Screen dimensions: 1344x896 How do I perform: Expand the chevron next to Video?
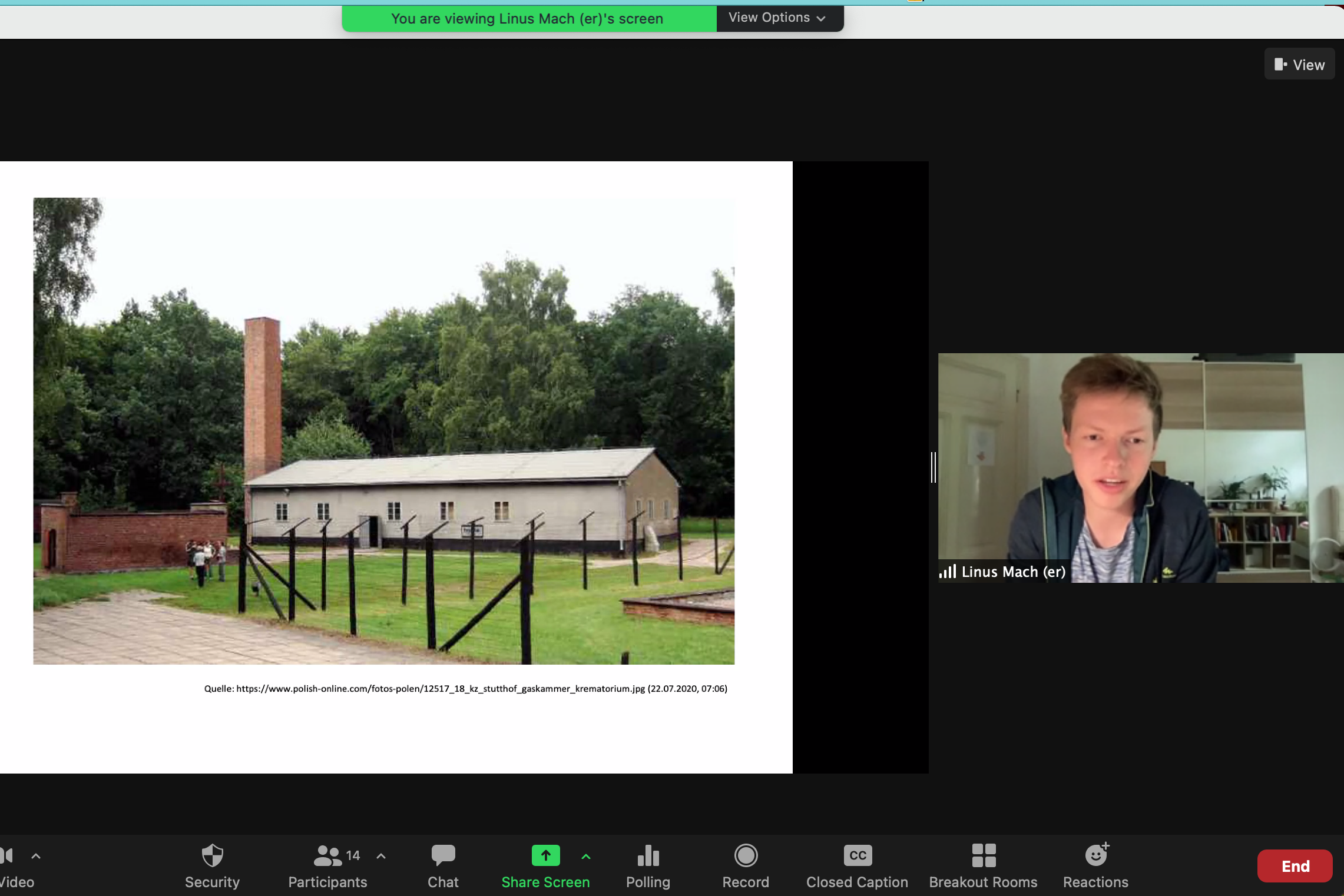pos(36,856)
